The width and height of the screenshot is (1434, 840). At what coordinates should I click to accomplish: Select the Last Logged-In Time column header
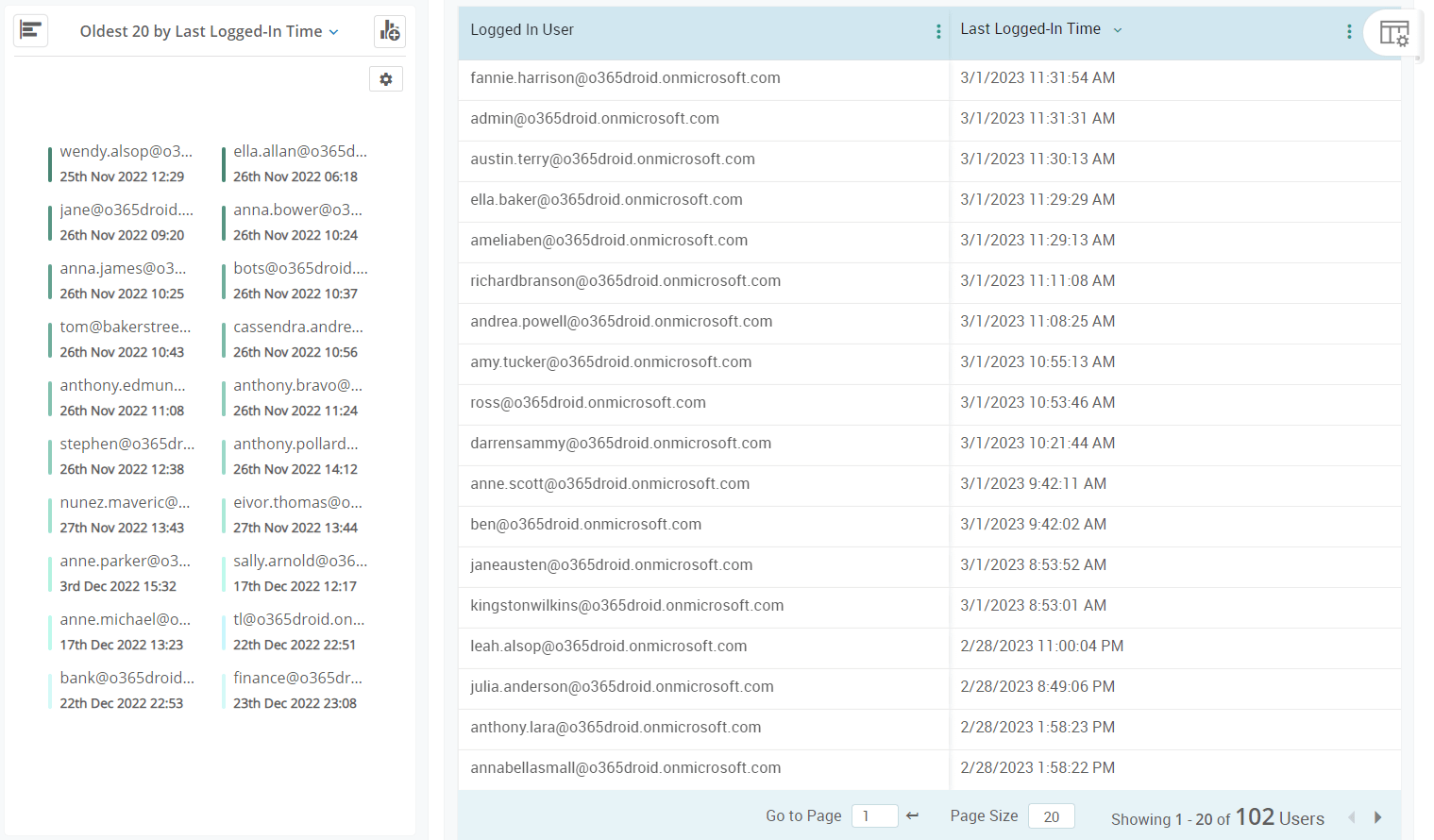[x=1030, y=28]
